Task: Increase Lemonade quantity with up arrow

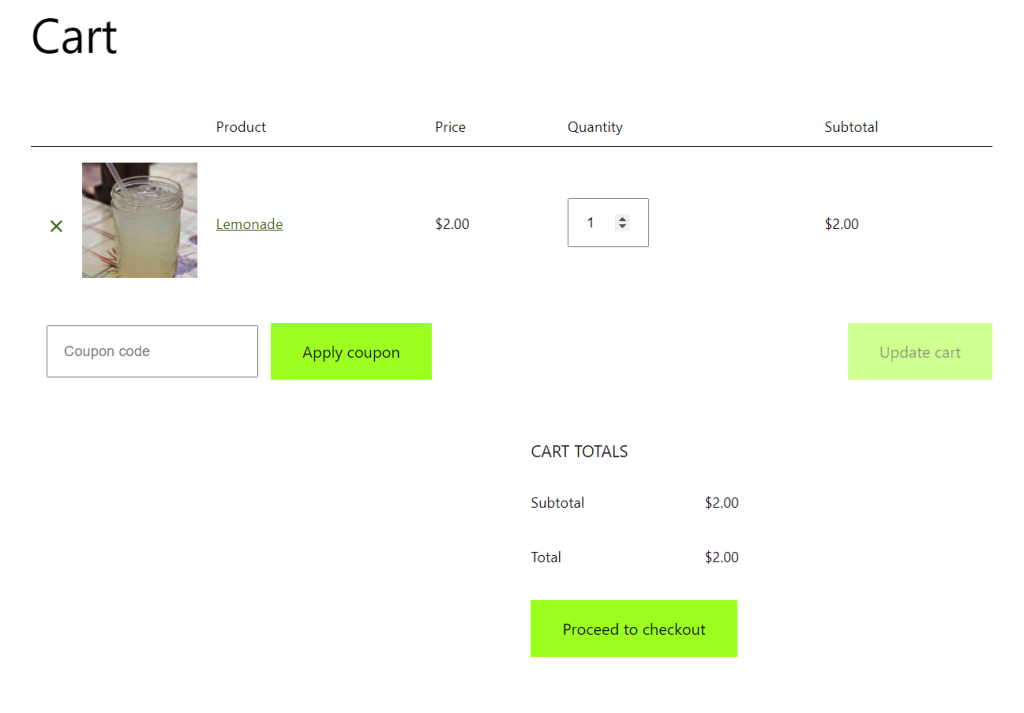Action: [x=622, y=219]
